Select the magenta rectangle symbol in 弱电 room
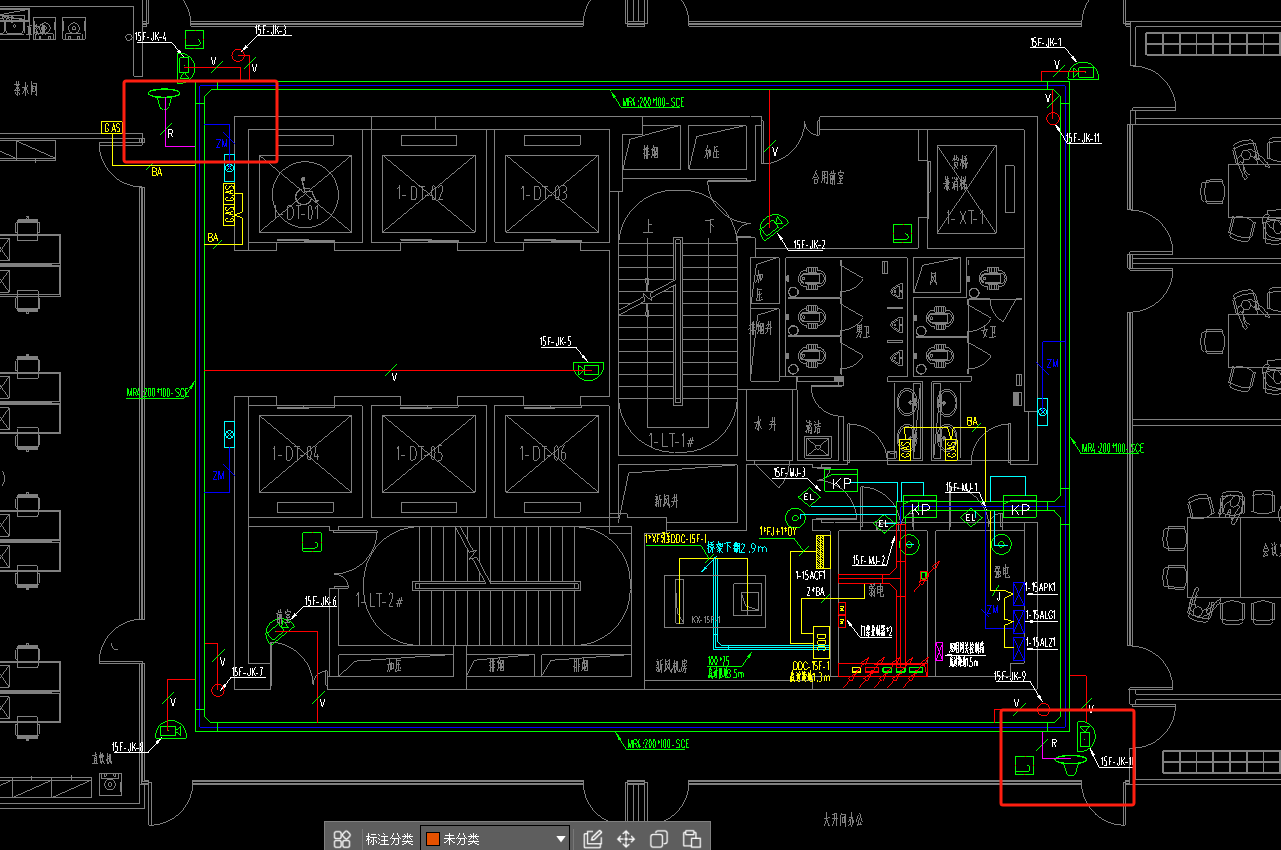This screenshot has height=850, width=1281. pyautogui.click(x=939, y=651)
